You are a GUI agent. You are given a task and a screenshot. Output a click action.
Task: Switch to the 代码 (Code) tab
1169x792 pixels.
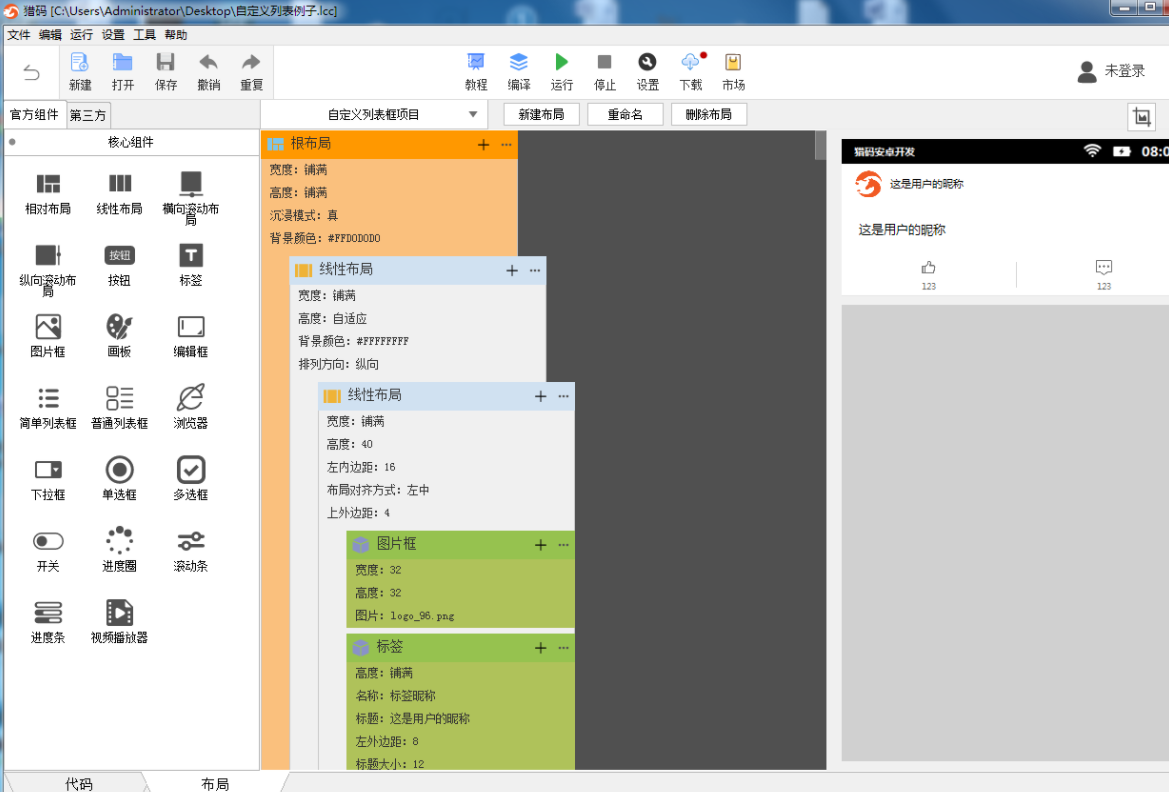tap(79, 783)
